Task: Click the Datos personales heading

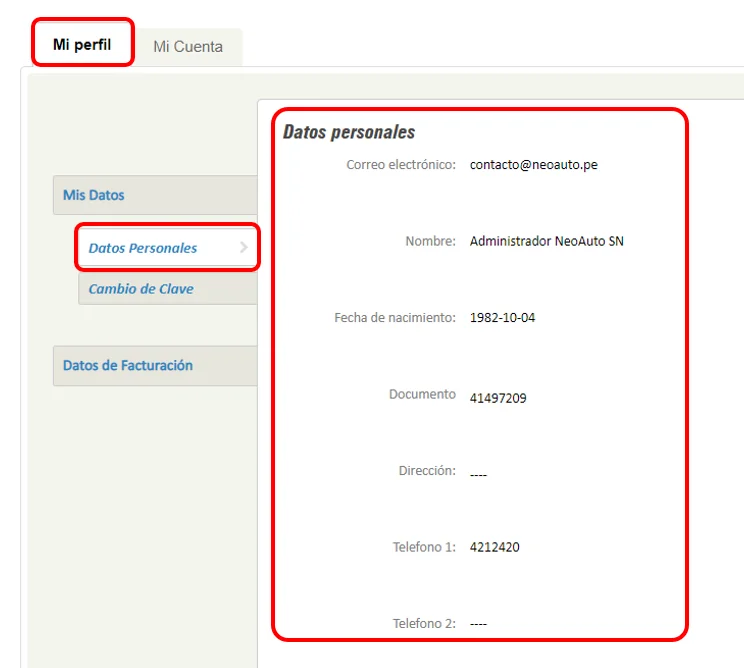Action: tap(349, 132)
